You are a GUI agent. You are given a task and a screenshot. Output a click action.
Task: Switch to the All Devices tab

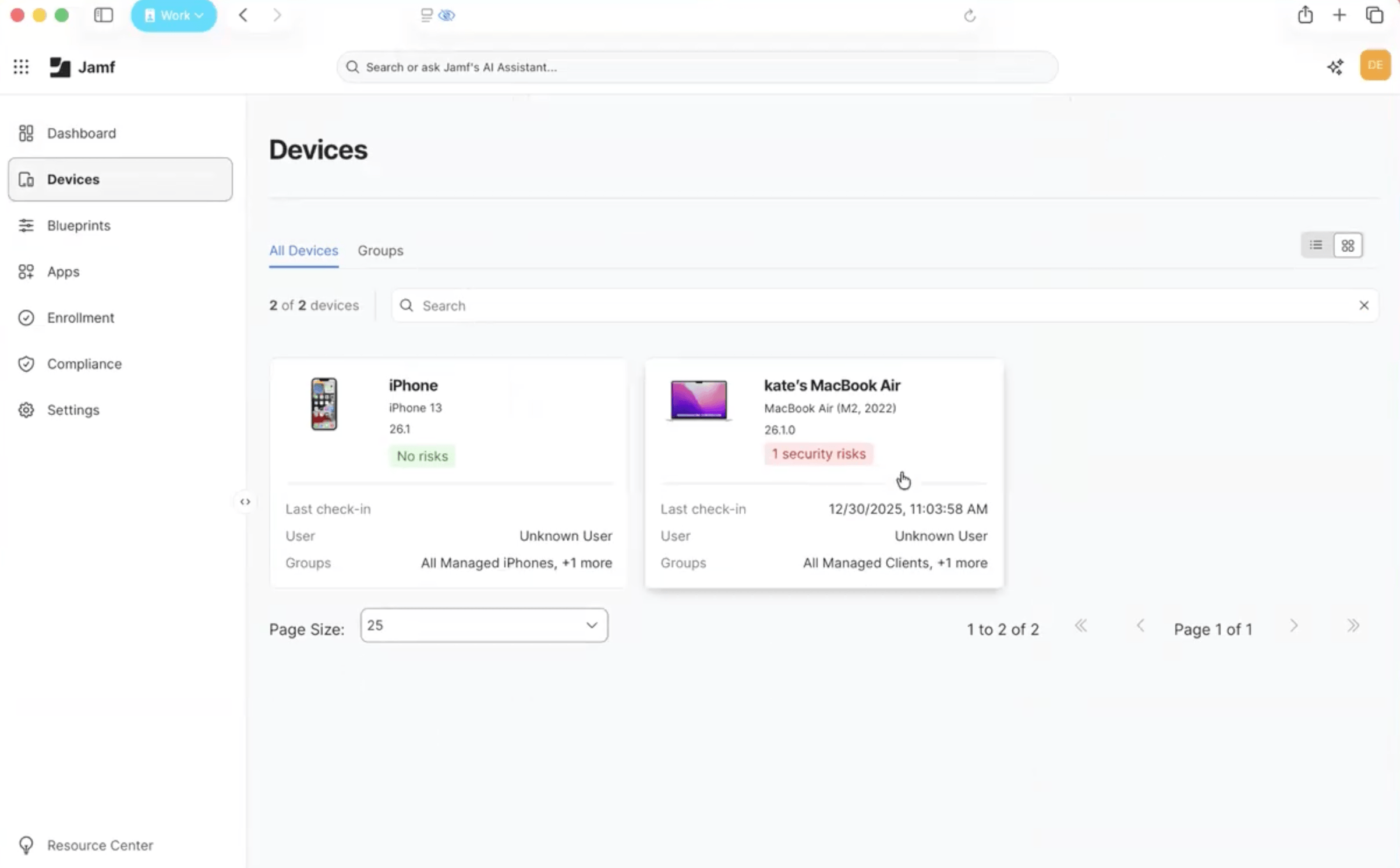point(303,250)
